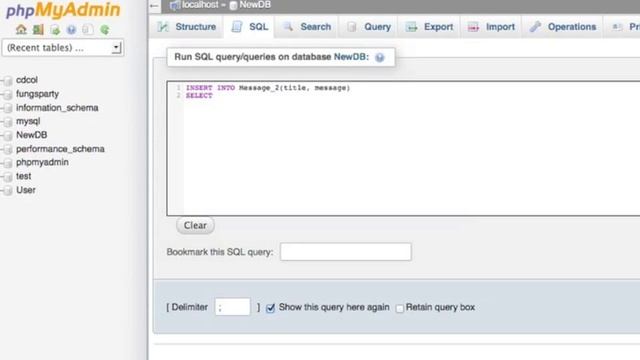Switch to the Search tab
This screenshot has width=640, height=360.
(x=307, y=27)
